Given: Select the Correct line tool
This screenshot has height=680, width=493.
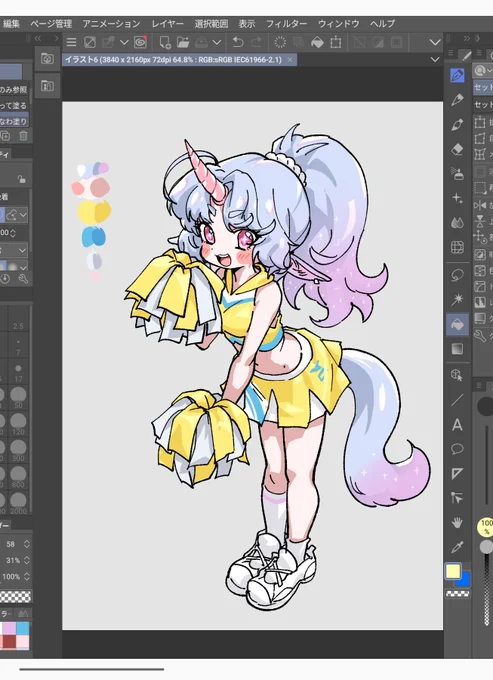Looking at the screenshot, I should point(457,497).
